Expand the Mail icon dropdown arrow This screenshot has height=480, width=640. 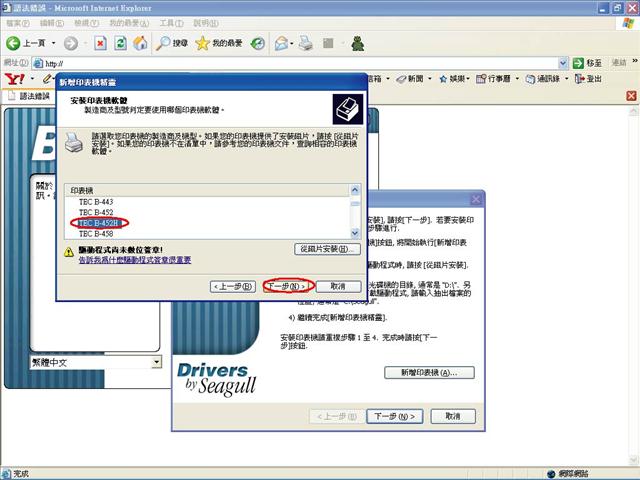tap(292, 43)
